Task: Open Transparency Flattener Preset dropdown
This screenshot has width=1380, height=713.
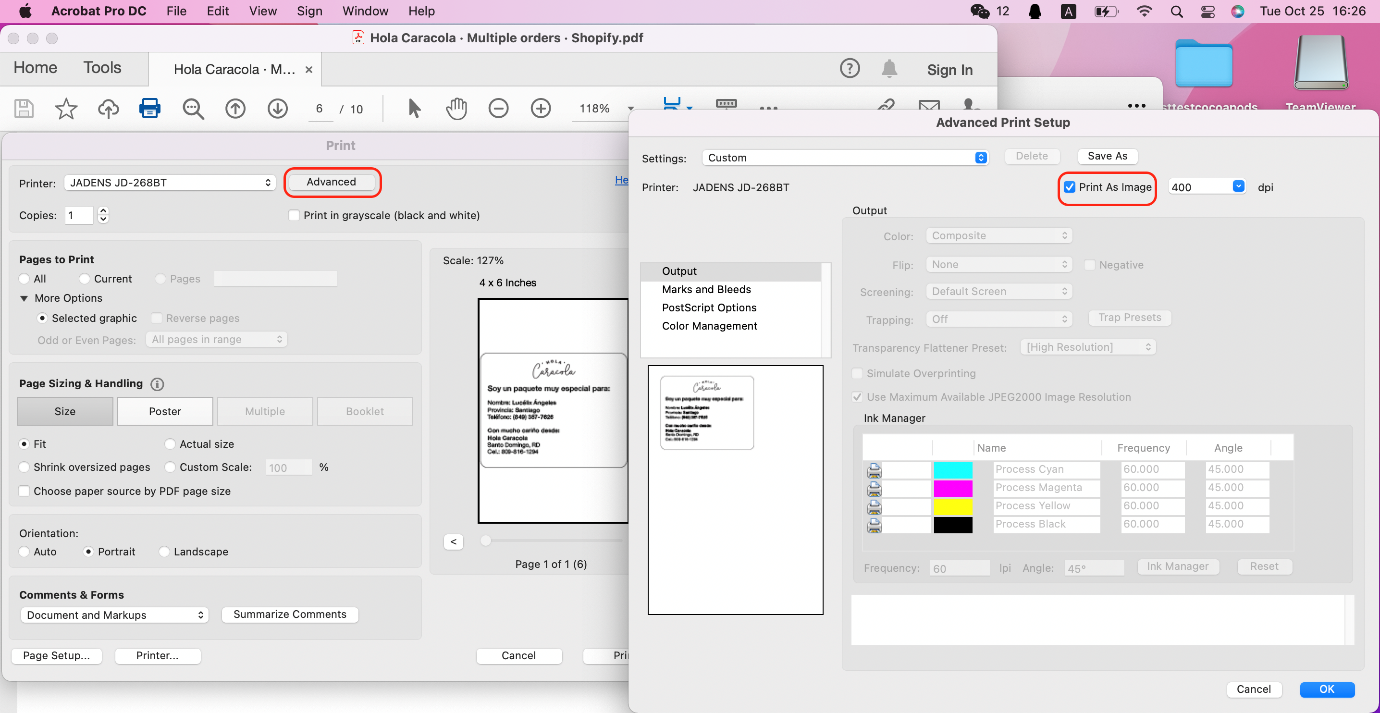Action: pyautogui.click(x=1088, y=347)
